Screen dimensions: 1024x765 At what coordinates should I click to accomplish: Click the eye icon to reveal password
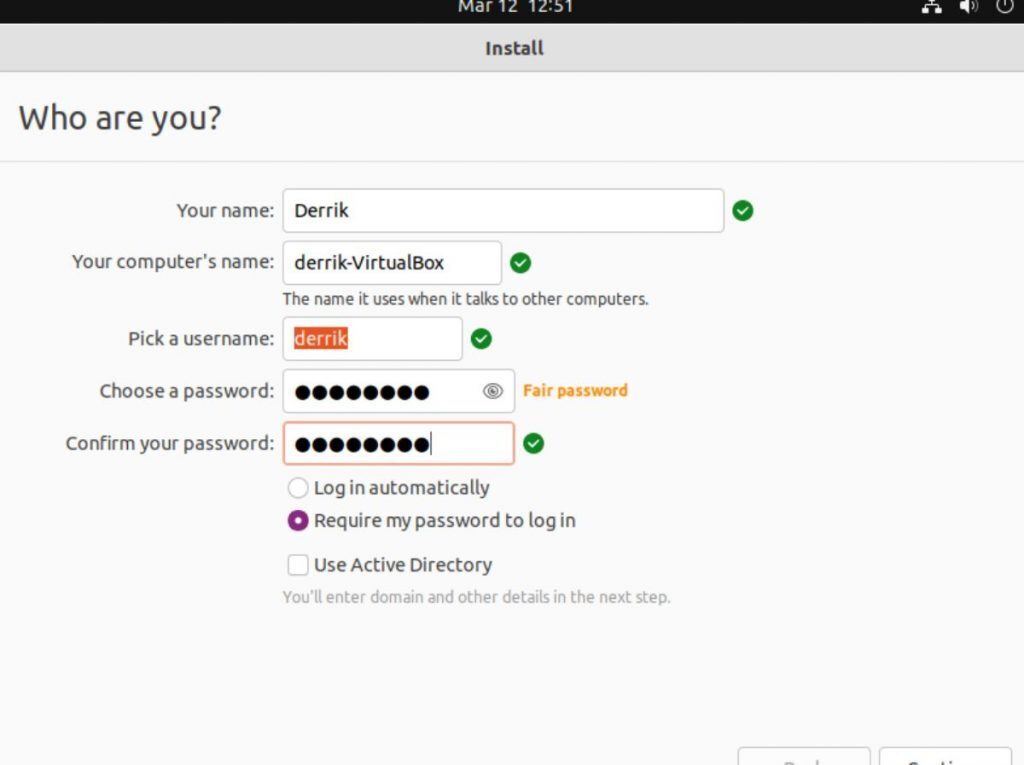click(x=492, y=391)
